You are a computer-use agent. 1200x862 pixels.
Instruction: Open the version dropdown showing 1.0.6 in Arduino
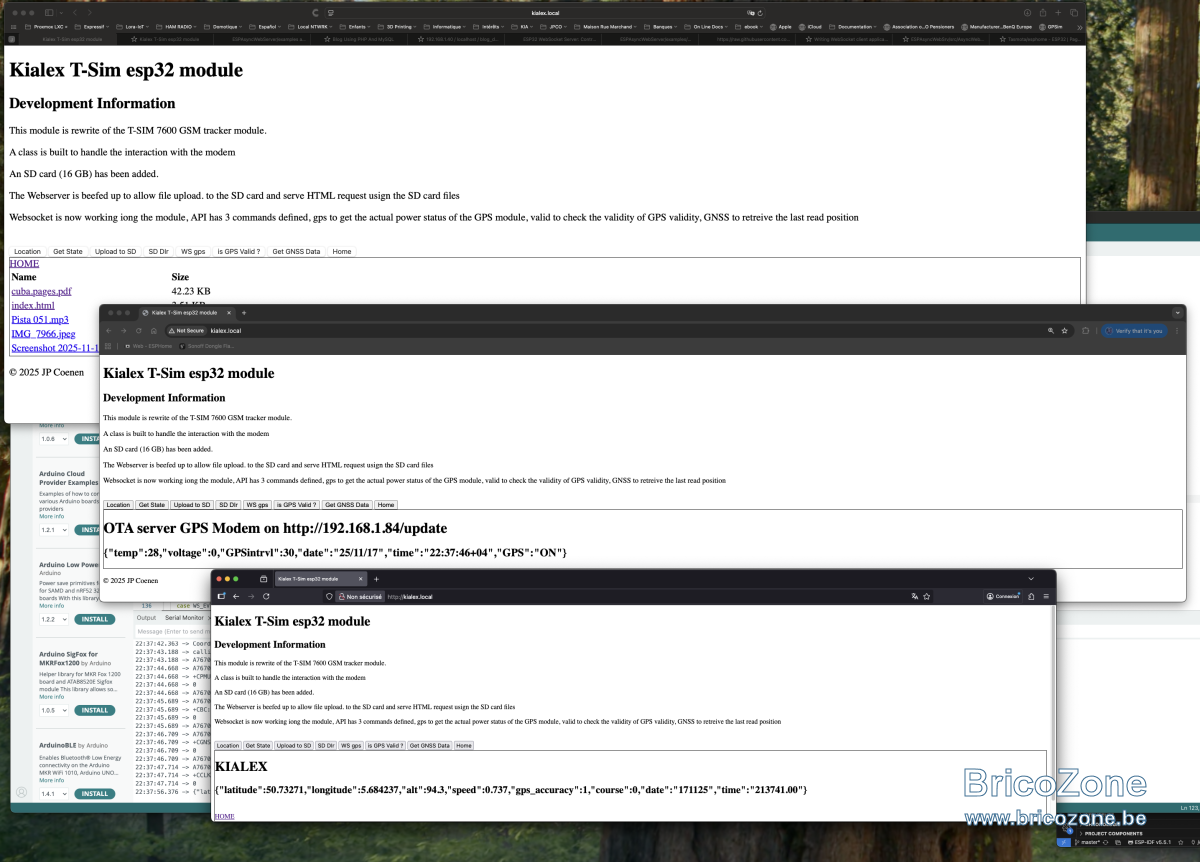pos(54,438)
